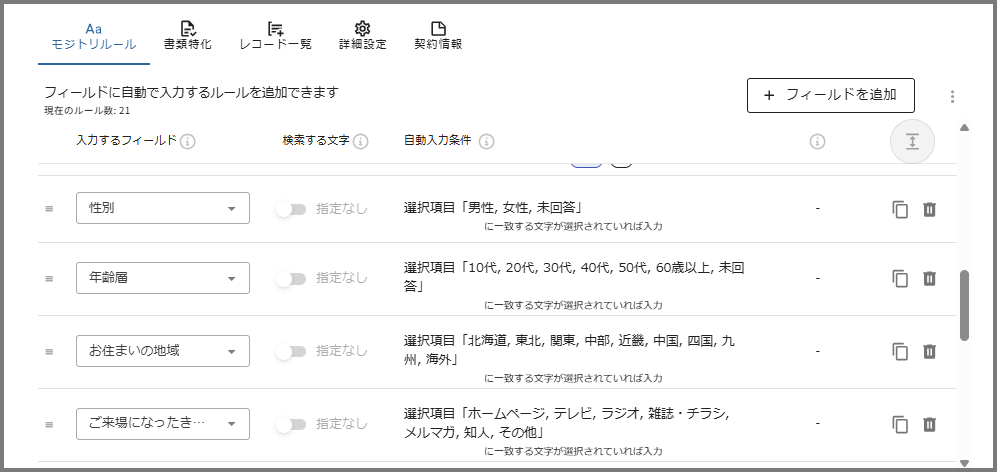Delete the 性別 rule row

929,209
